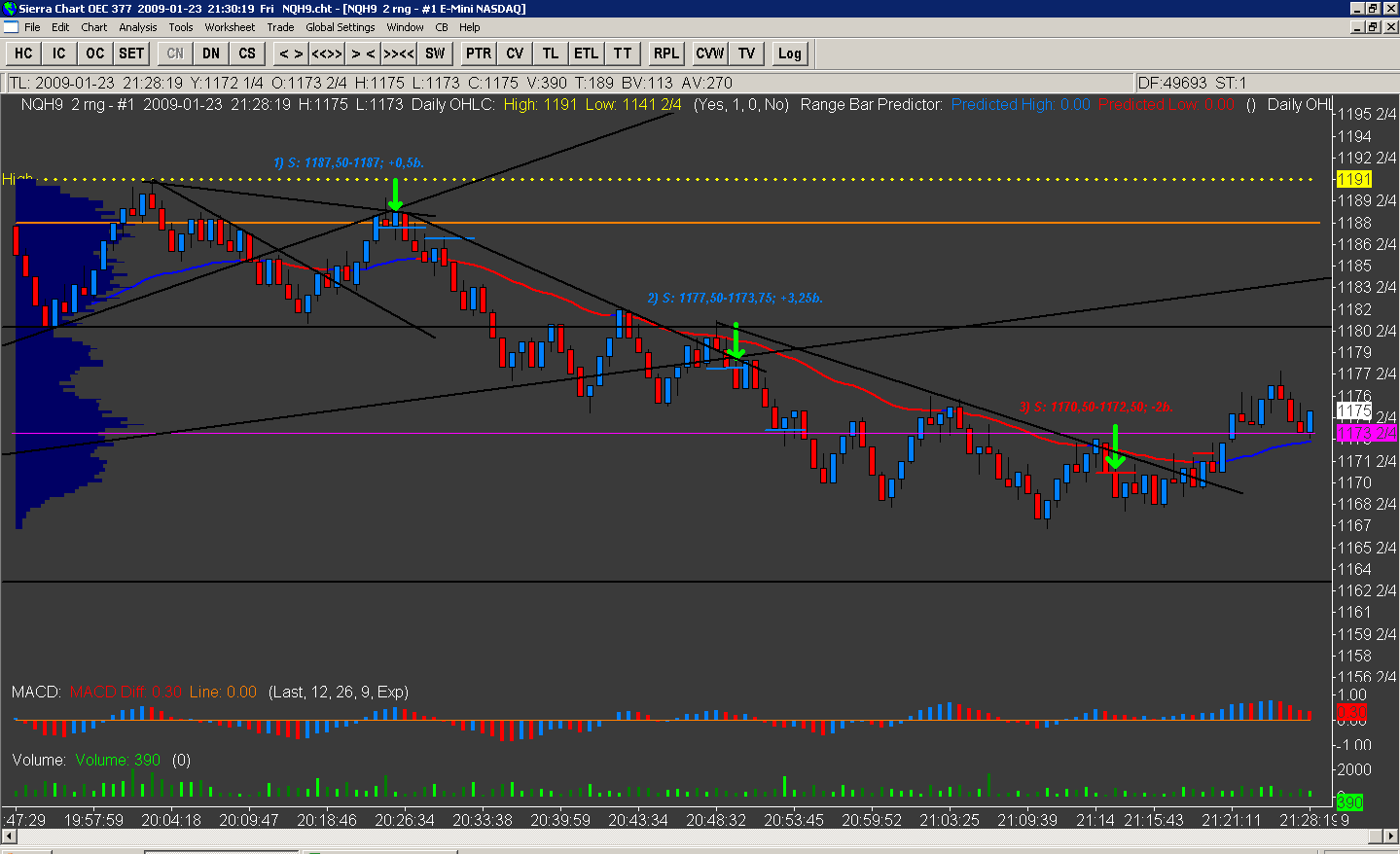The image size is (1400, 854).
Task: Restore the inner chart window
Action: pos(1374,27)
